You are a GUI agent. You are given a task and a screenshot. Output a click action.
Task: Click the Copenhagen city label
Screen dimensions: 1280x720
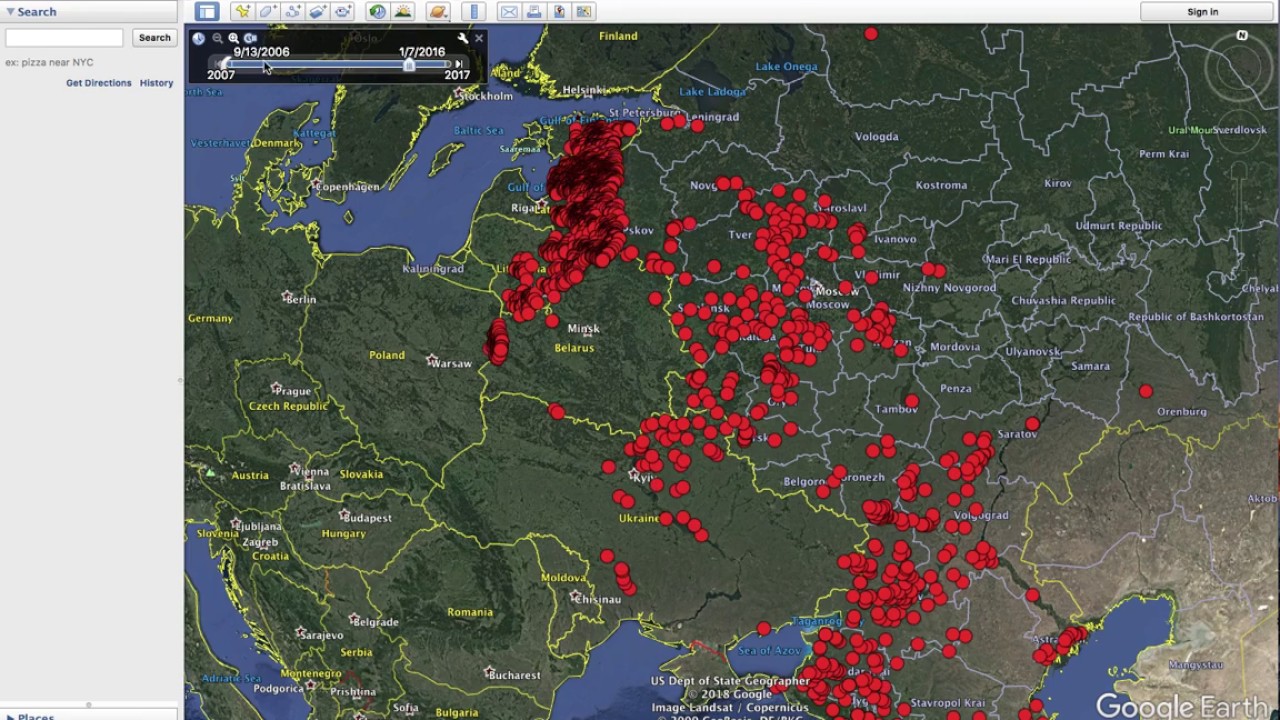[347, 187]
